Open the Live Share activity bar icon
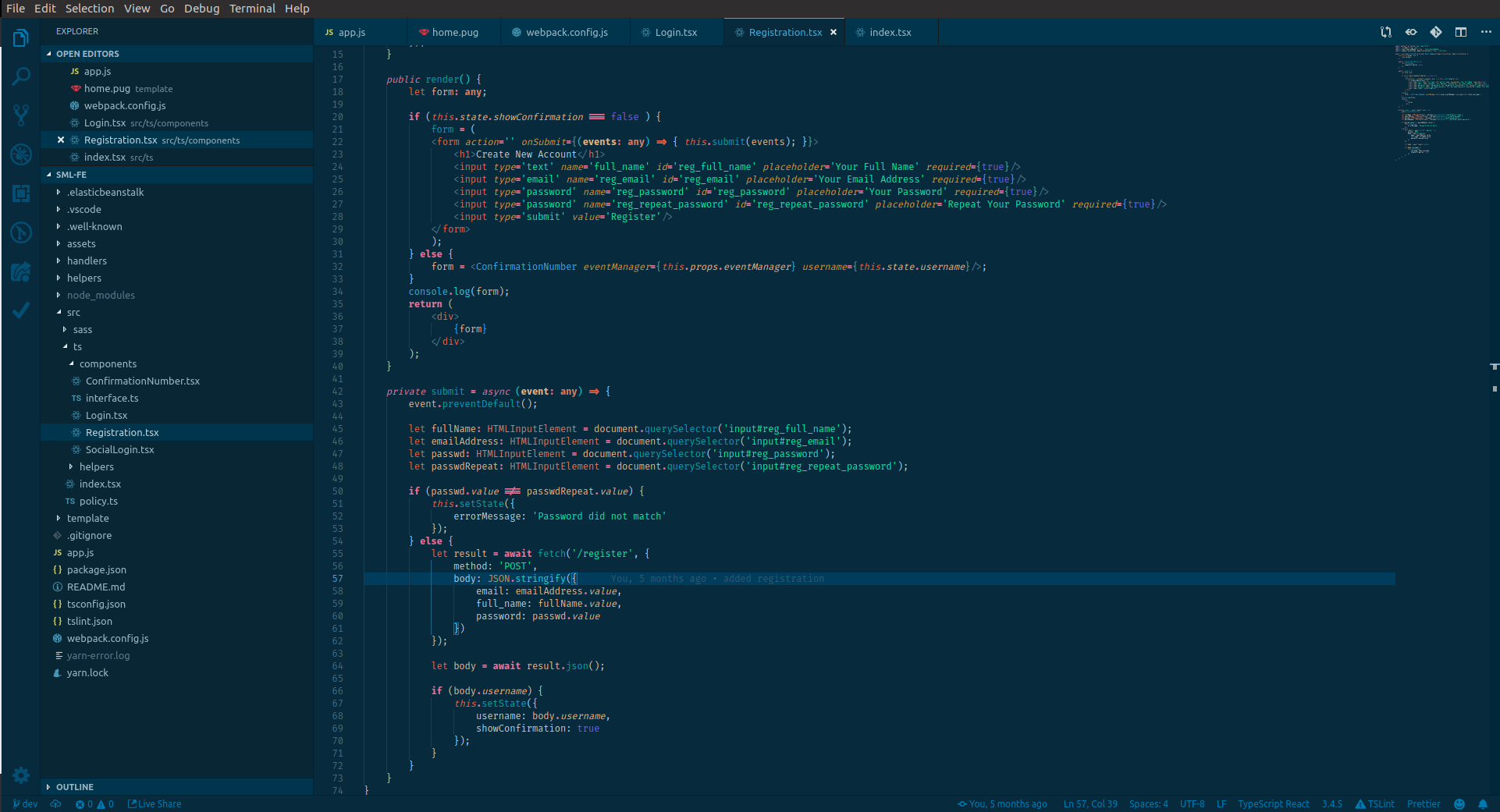Screen dimensions: 1500x812 (x=21, y=271)
